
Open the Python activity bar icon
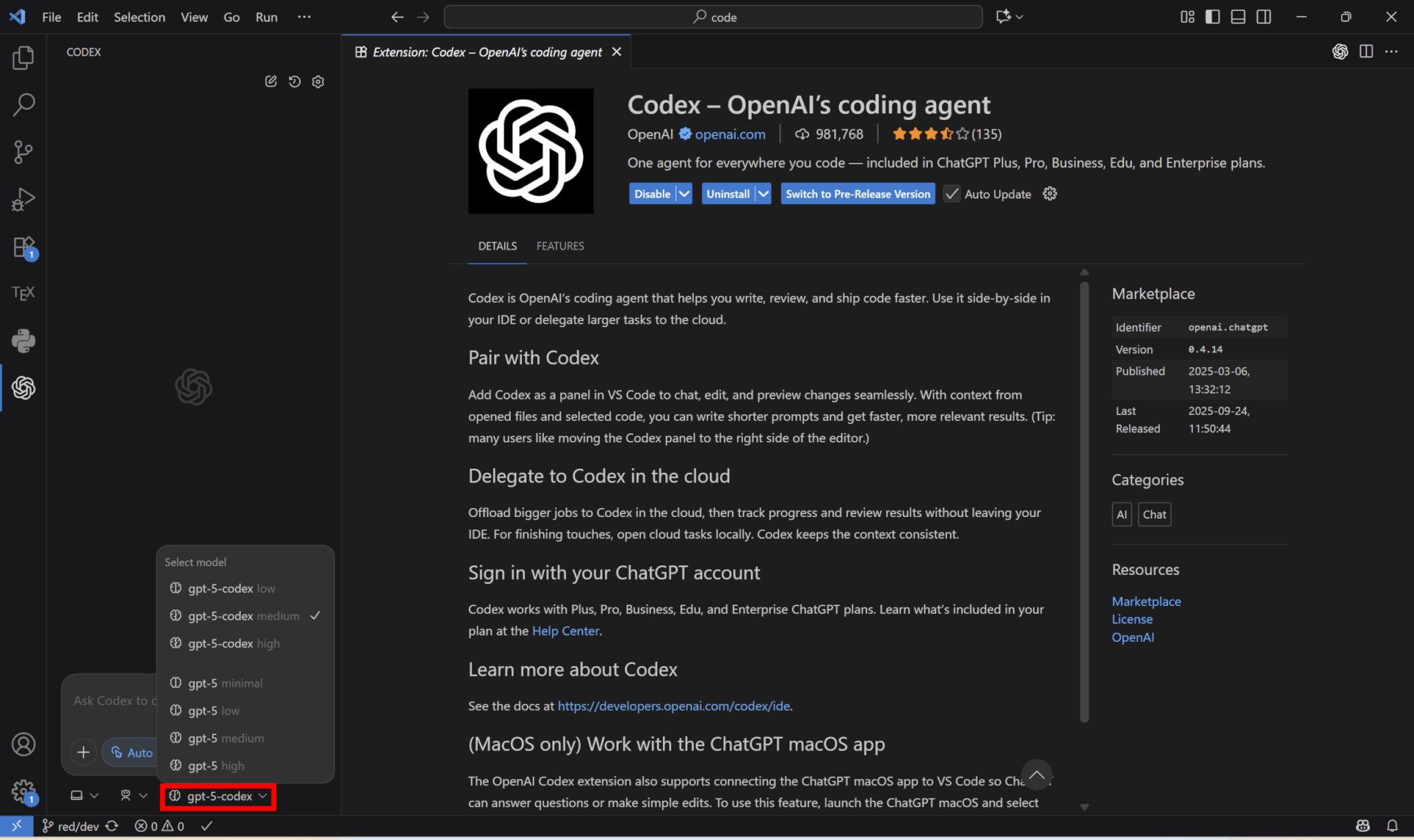pyautogui.click(x=23, y=341)
